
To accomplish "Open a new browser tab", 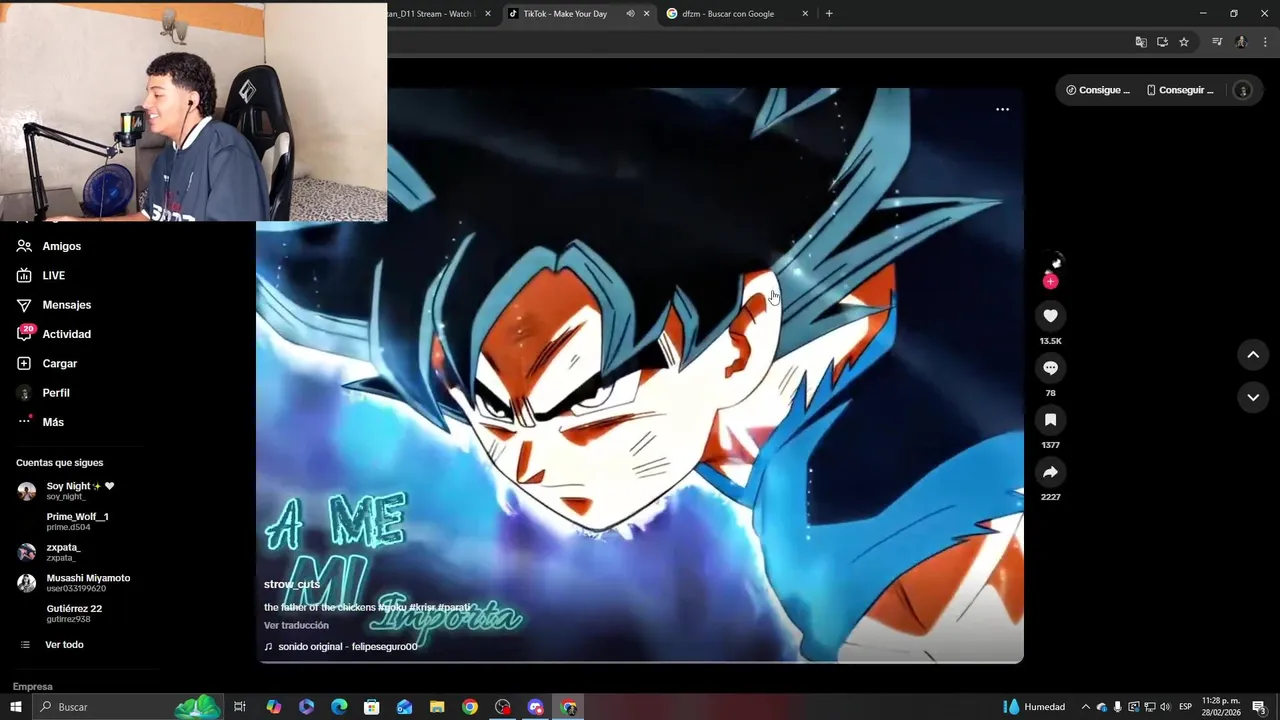I will click(x=829, y=14).
